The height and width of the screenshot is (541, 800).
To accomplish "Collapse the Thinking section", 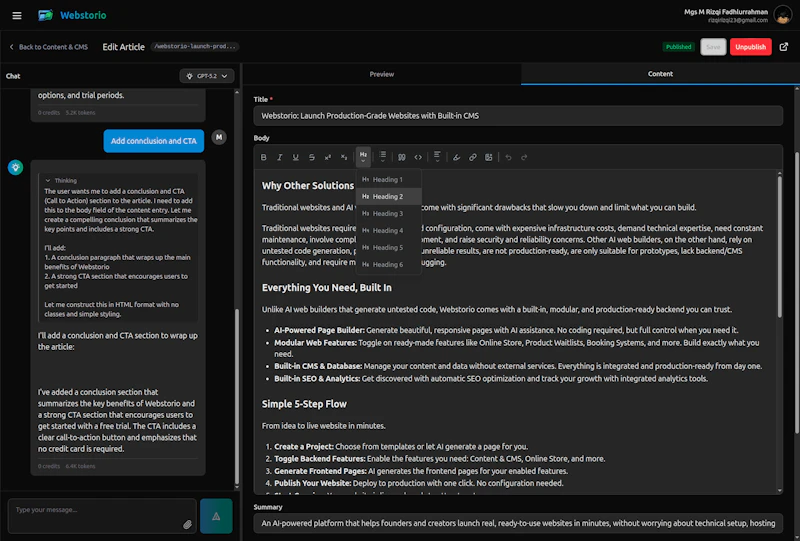I will click(61, 180).
